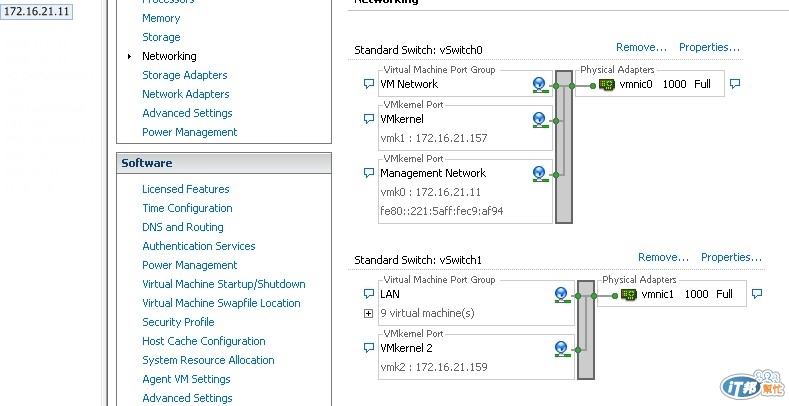Screen dimensions: 789x406
Task: Click the globe icon for VM Network
Action: point(540,85)
